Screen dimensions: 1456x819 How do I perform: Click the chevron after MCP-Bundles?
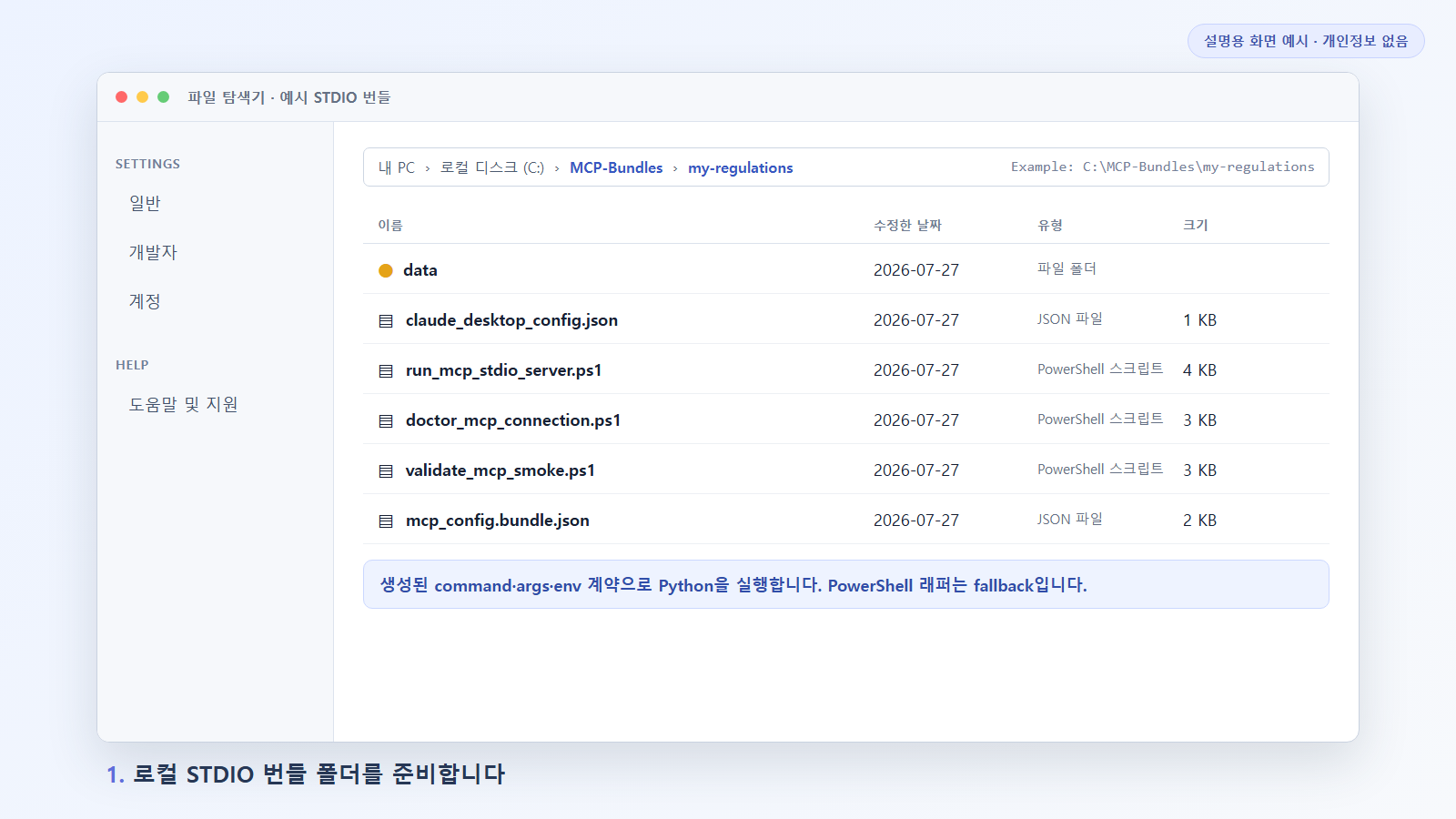click(x=675, y=168)
